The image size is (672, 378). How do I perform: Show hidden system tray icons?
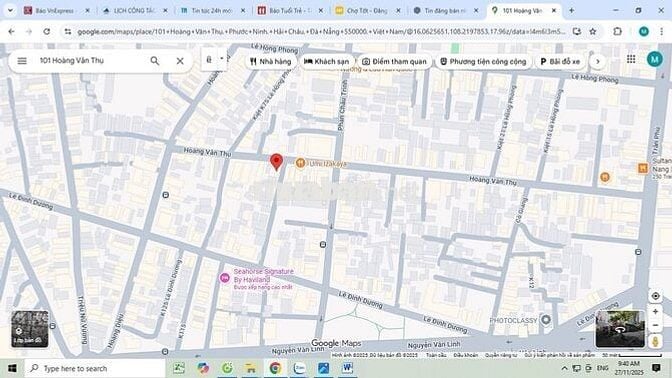point(564,368)
